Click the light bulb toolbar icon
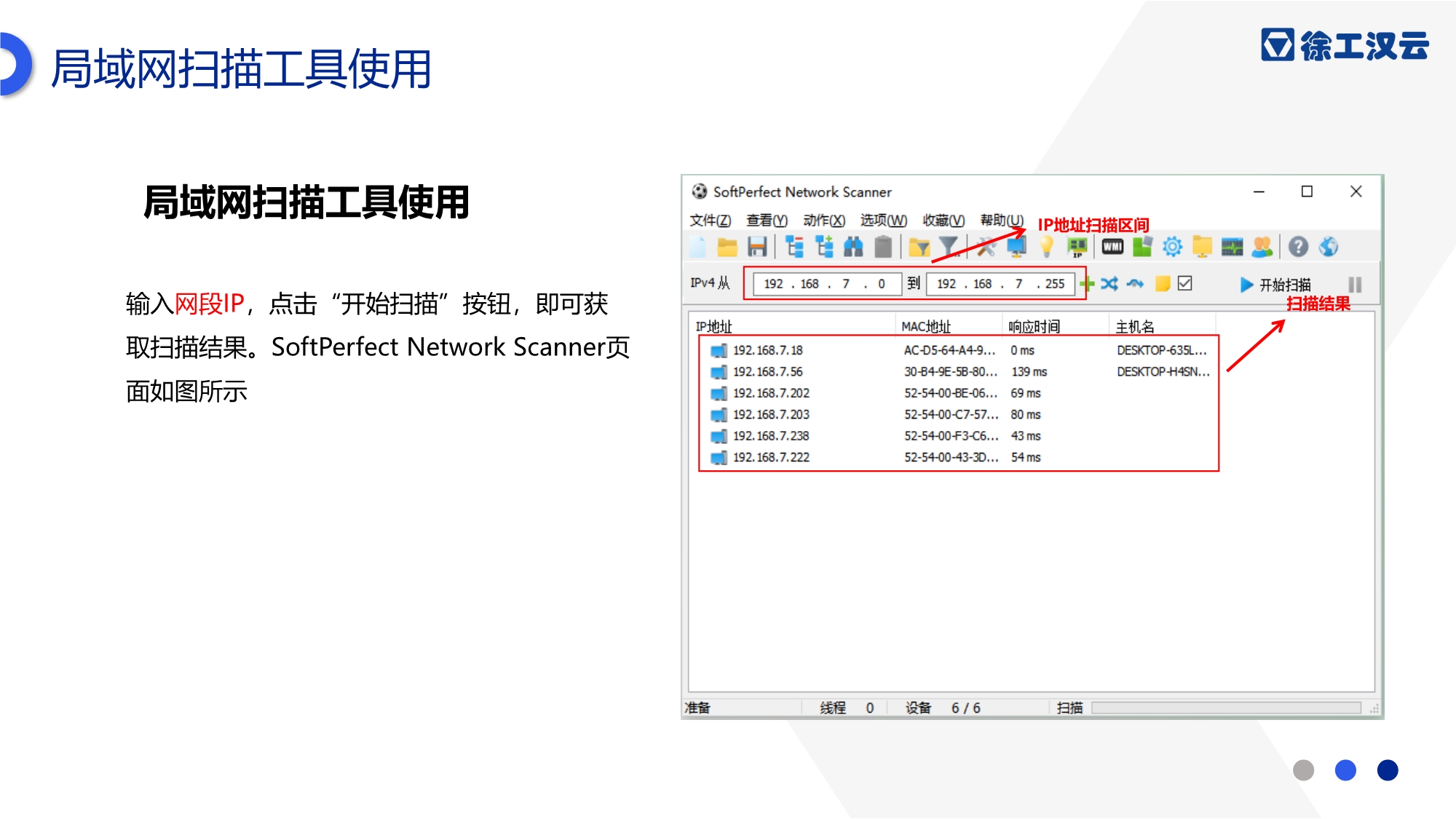1456x819 pixels. coord(1046,248)
